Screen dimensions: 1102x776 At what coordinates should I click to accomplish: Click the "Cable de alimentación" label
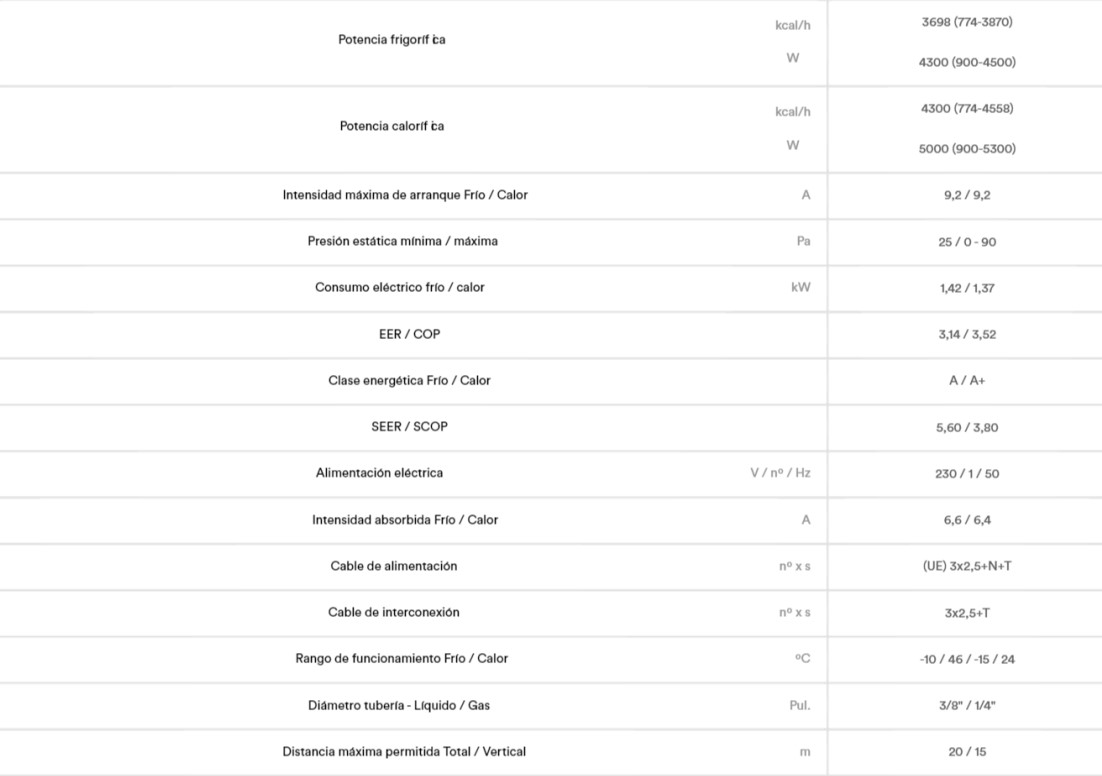393,566
